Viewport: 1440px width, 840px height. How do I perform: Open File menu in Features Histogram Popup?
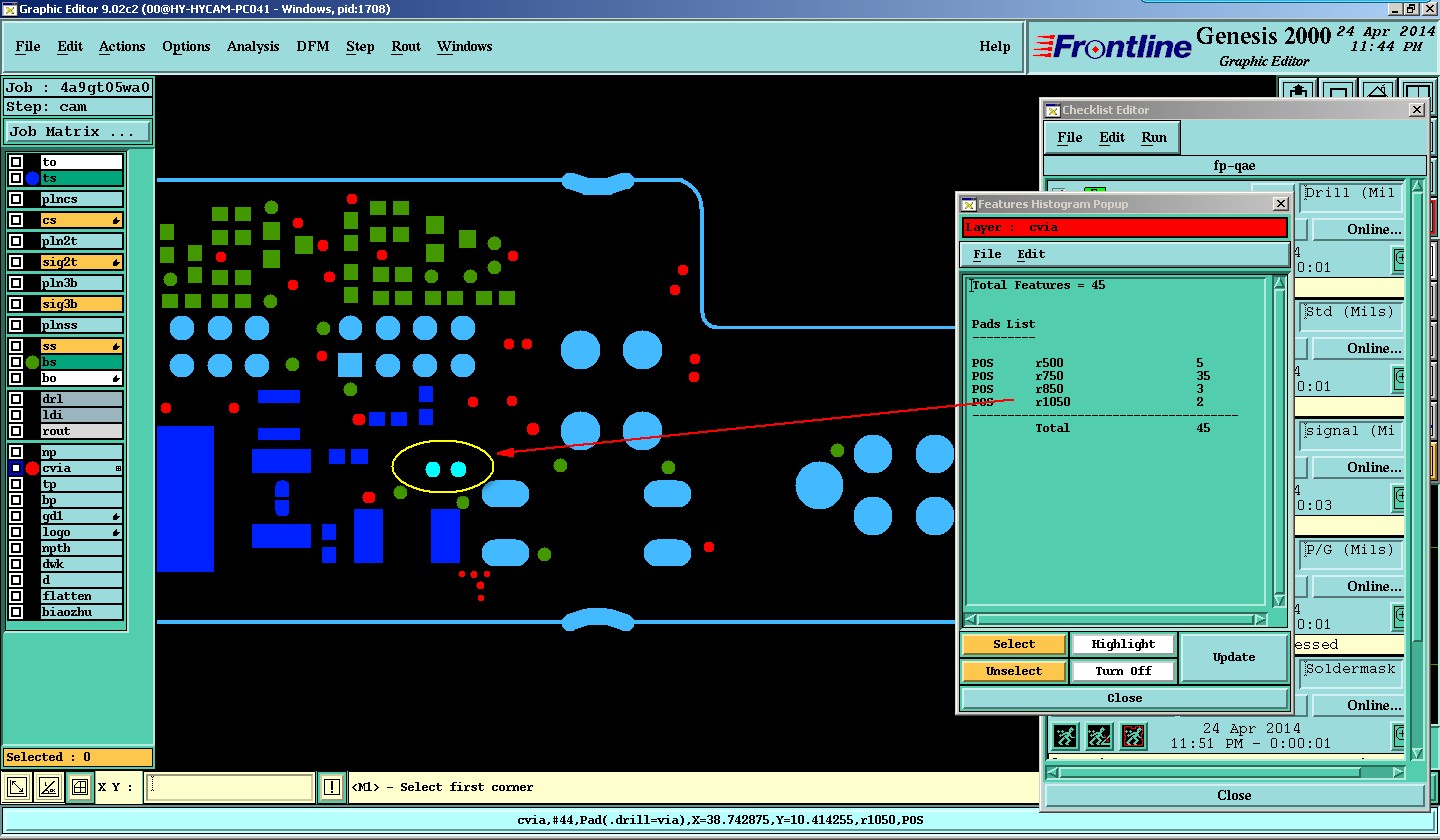tap(987, 254)
